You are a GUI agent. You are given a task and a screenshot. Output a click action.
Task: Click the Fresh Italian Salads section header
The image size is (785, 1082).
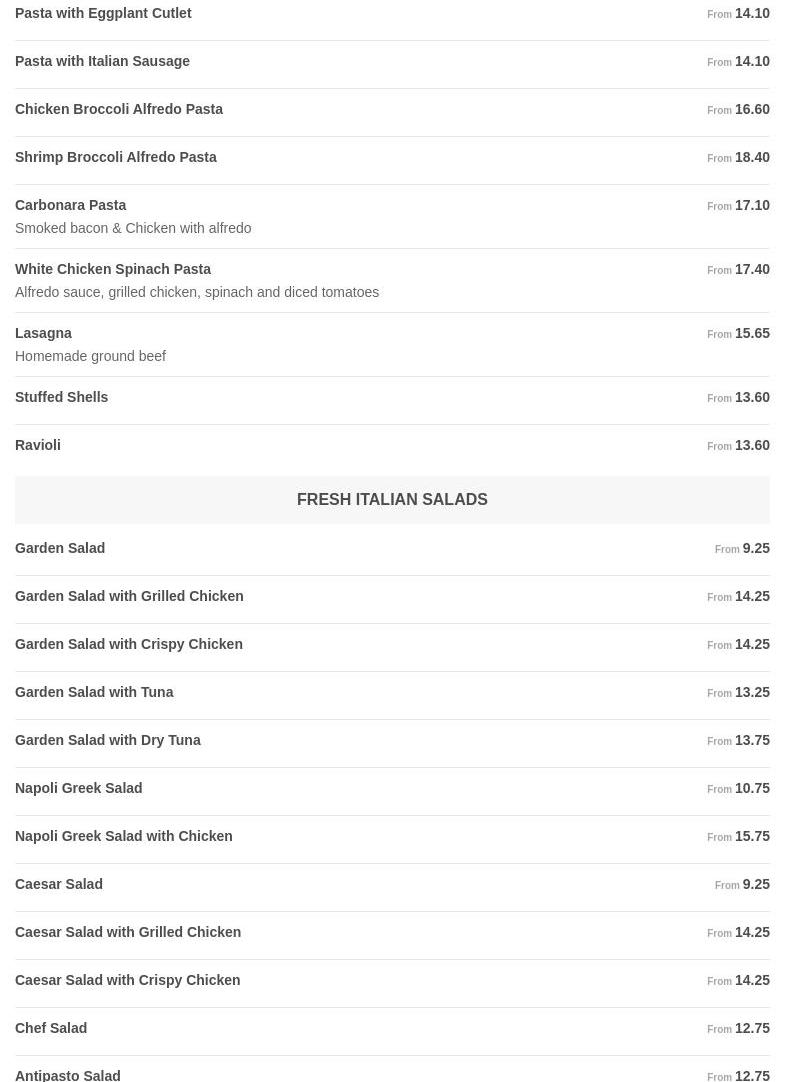392,500
